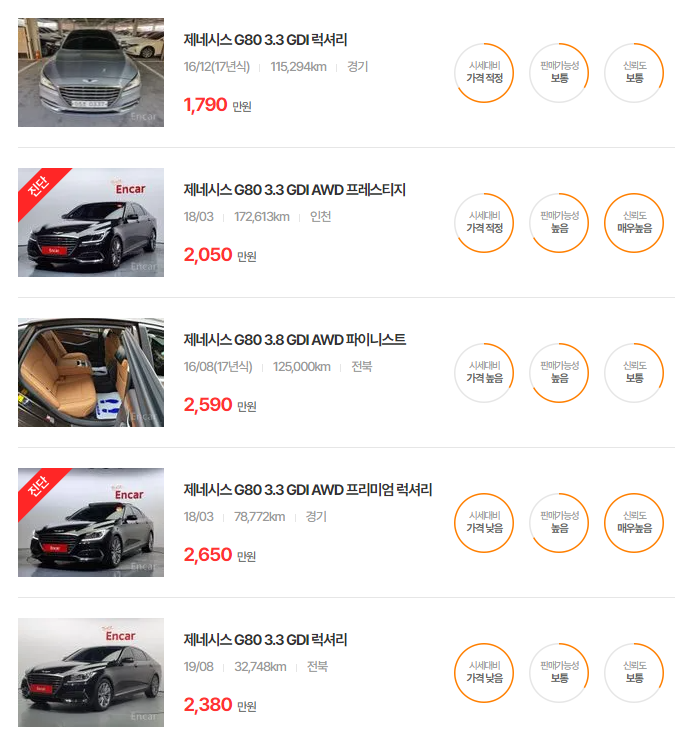Select 신뢰도 보통 gauge on the 2,380만원 listing
Image resolution: width=675 pixels, height=738 pixels.
(x=634, y=673)
